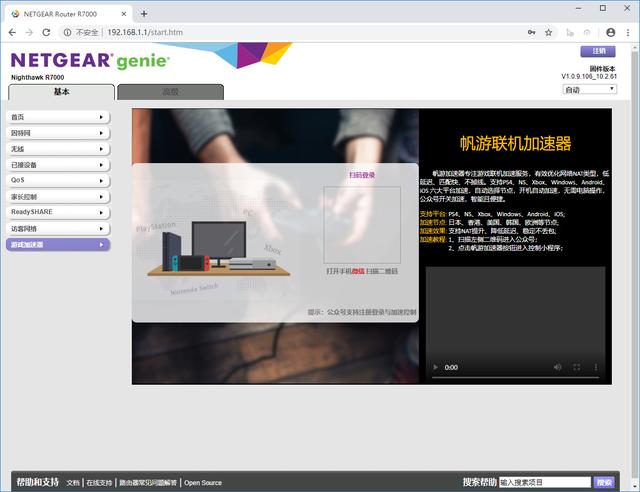Play the video tutorial

[x=435, y=367]
